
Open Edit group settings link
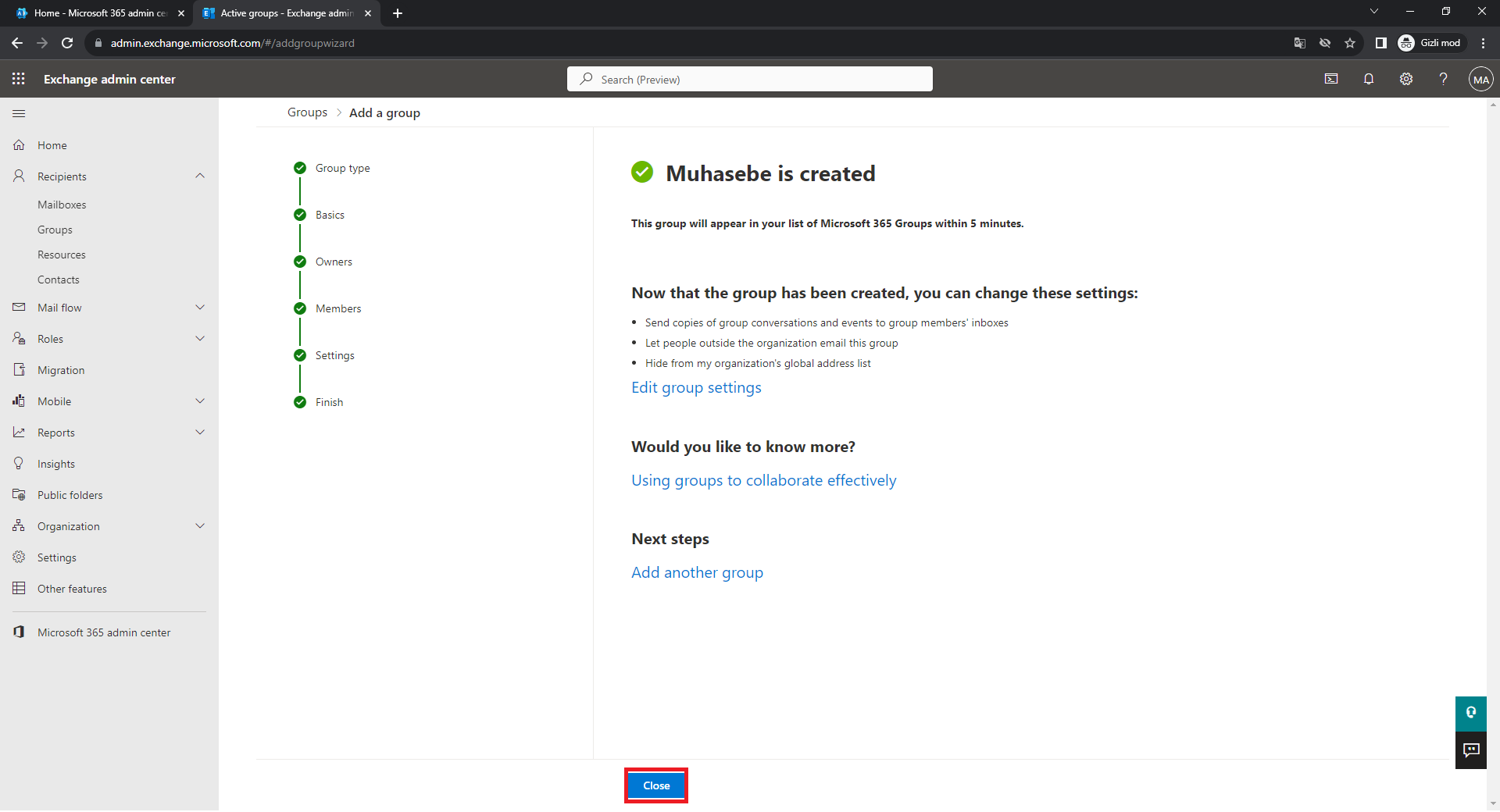click(696, 388)
